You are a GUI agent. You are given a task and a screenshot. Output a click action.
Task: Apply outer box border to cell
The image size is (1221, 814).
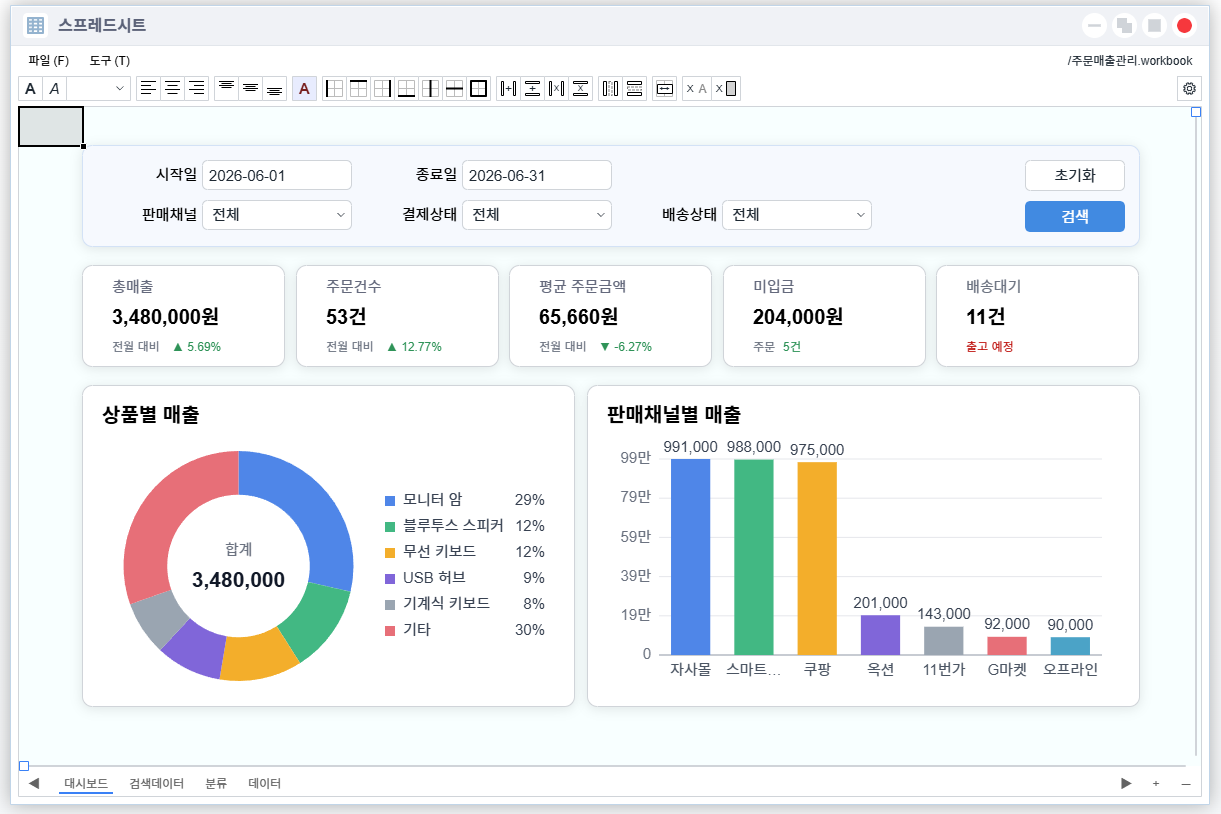coord(479,89)
